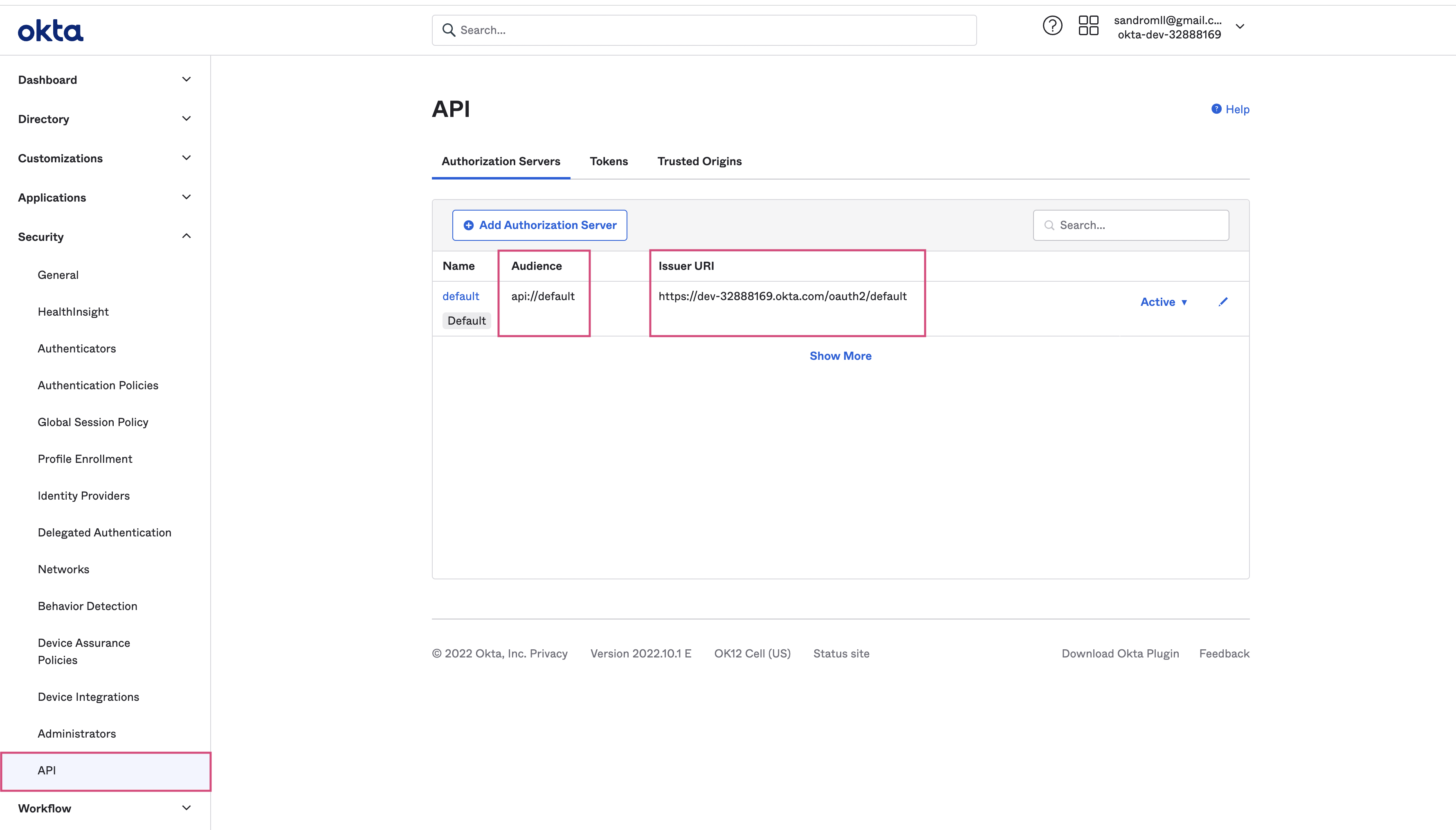Click the Okta logo

point(50,31)
